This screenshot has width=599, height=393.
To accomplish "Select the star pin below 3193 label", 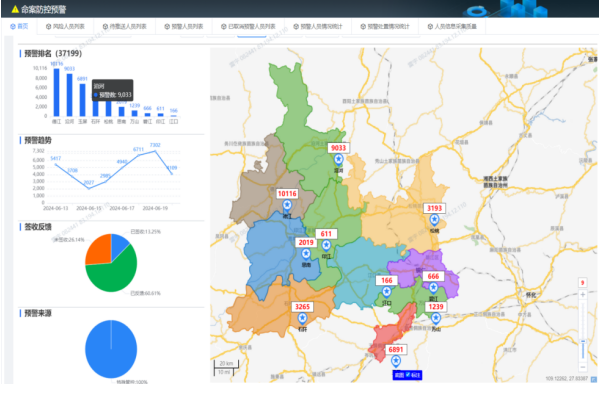I will pos(434,220).
